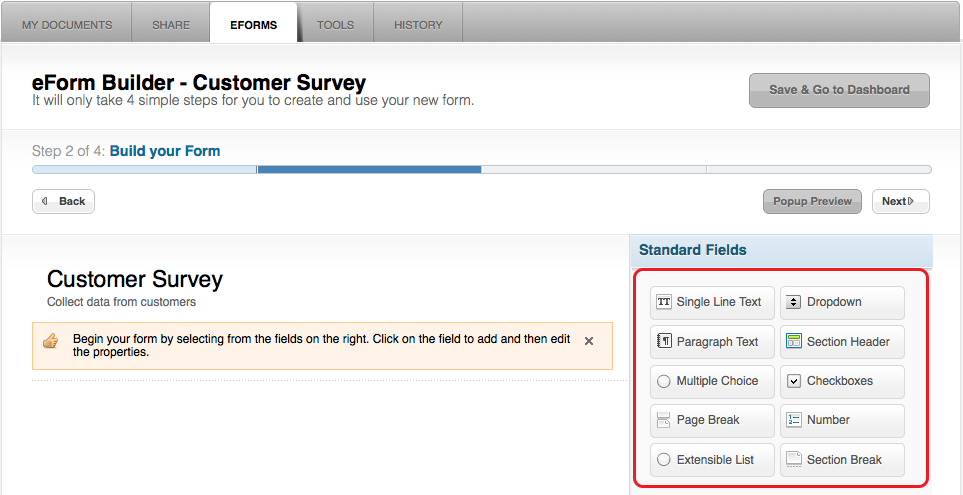Screen dimensions: 963x495
Task: Add a Multiple Choice field
Action: (712, 381)
